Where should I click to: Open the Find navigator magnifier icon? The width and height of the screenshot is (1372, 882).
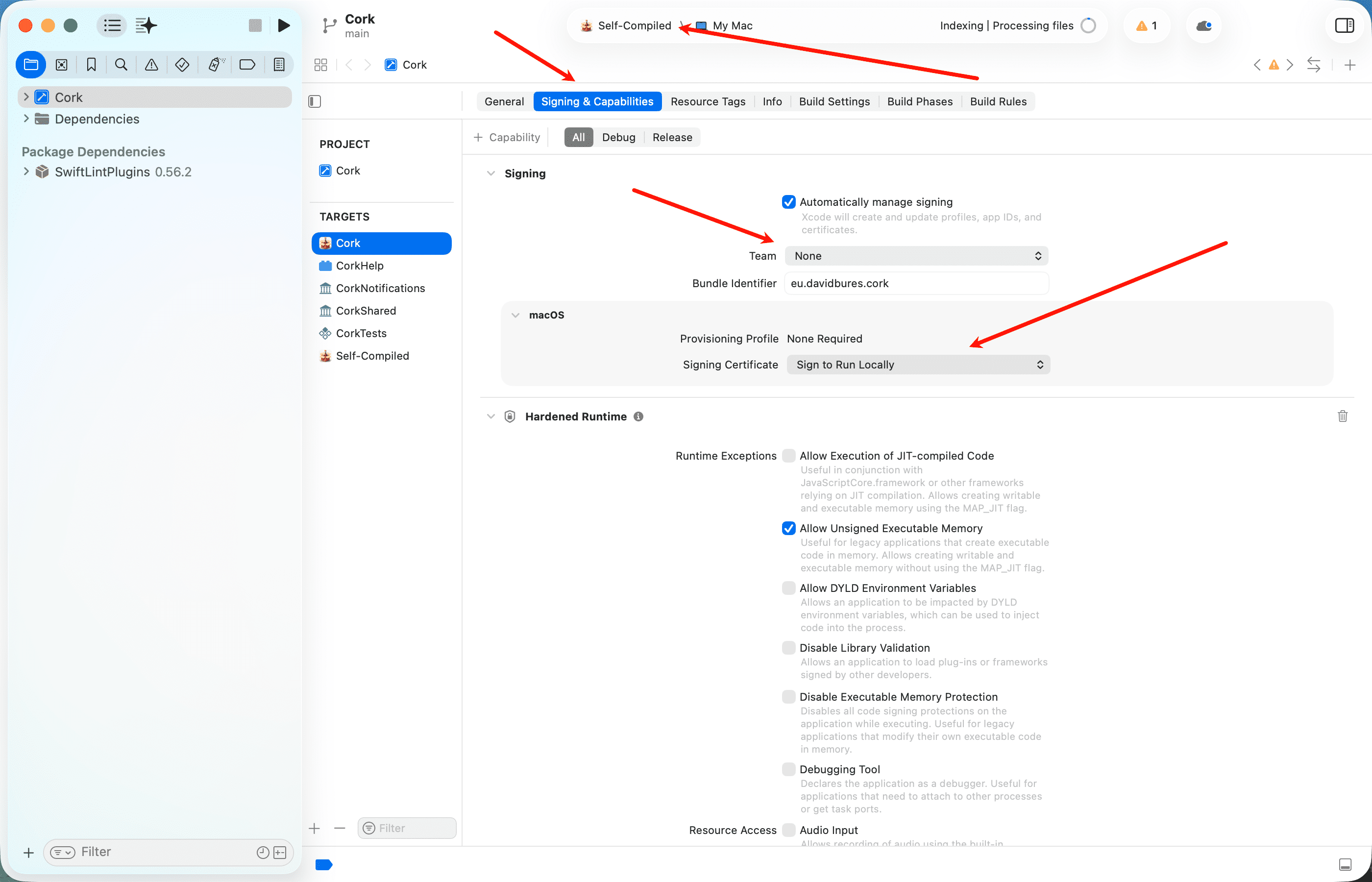click(121, 65)
